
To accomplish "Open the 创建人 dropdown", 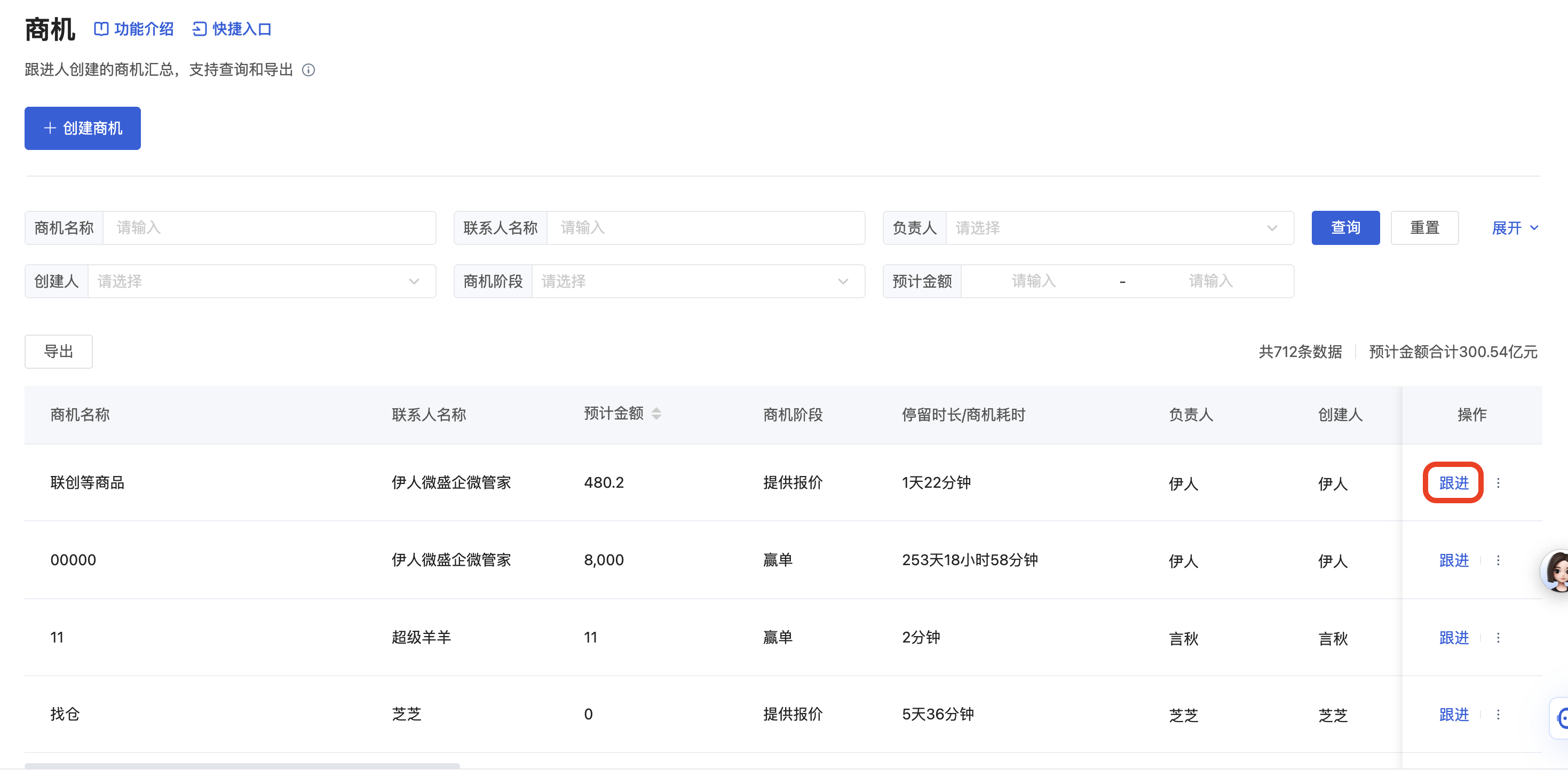I will tap(262, 281).
